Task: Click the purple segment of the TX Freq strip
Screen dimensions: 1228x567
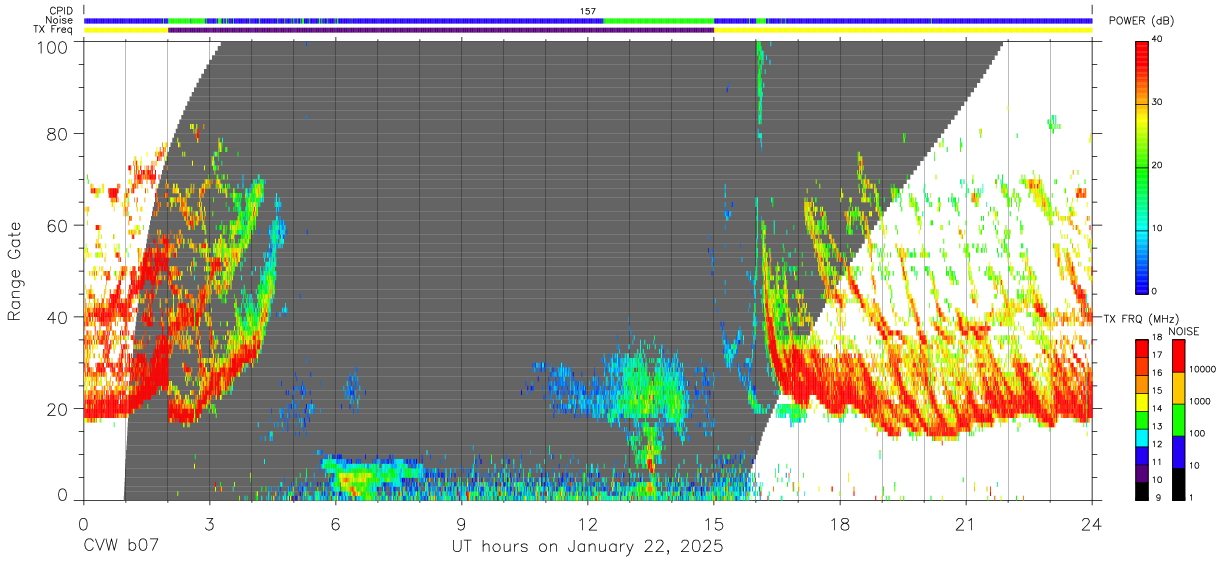Action: pos(441,30)
